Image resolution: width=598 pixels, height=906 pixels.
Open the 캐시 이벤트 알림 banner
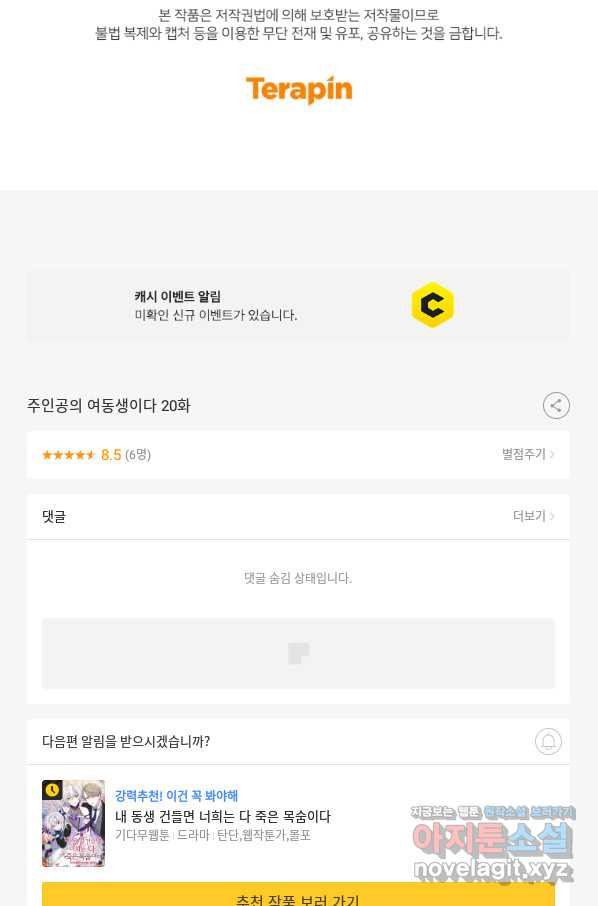(x=298, y=305)
